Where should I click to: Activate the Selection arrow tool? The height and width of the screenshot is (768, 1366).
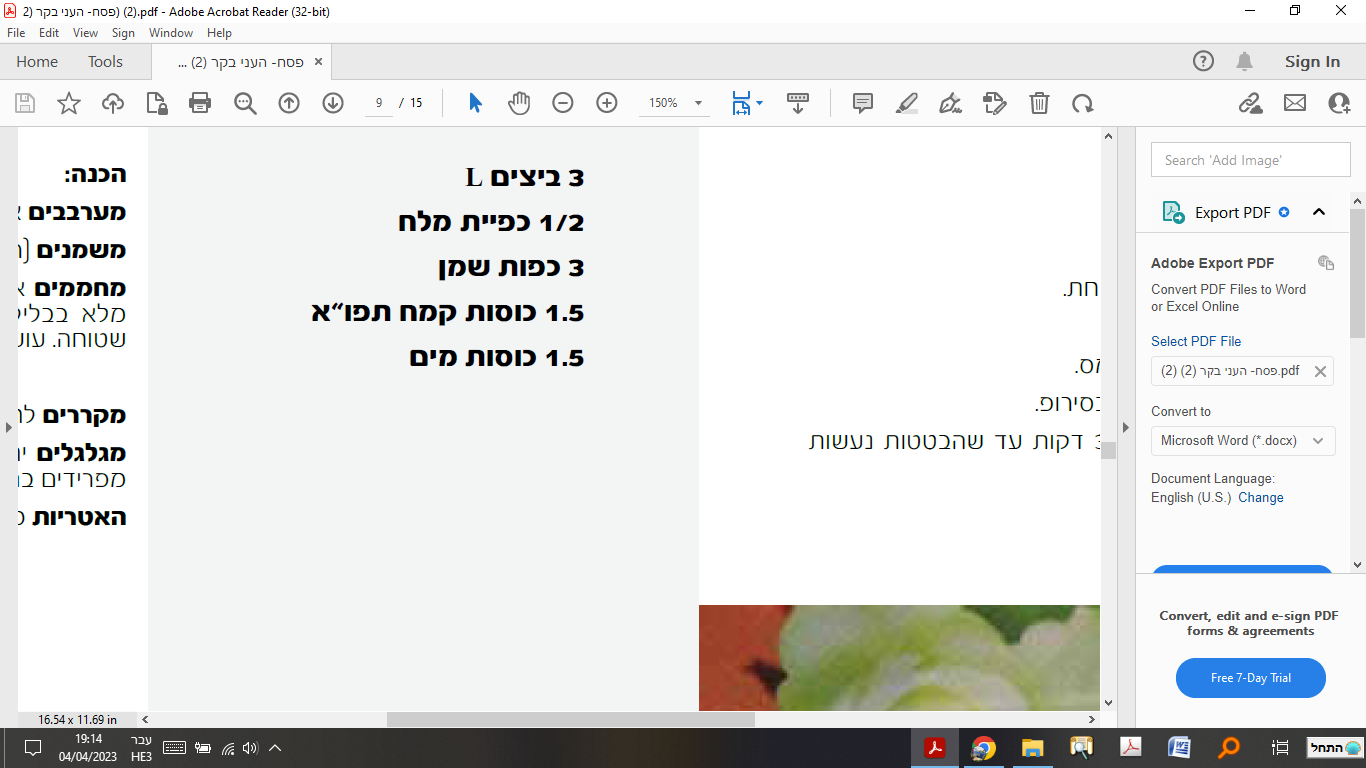pyautogui.click(x=475, y=103)
